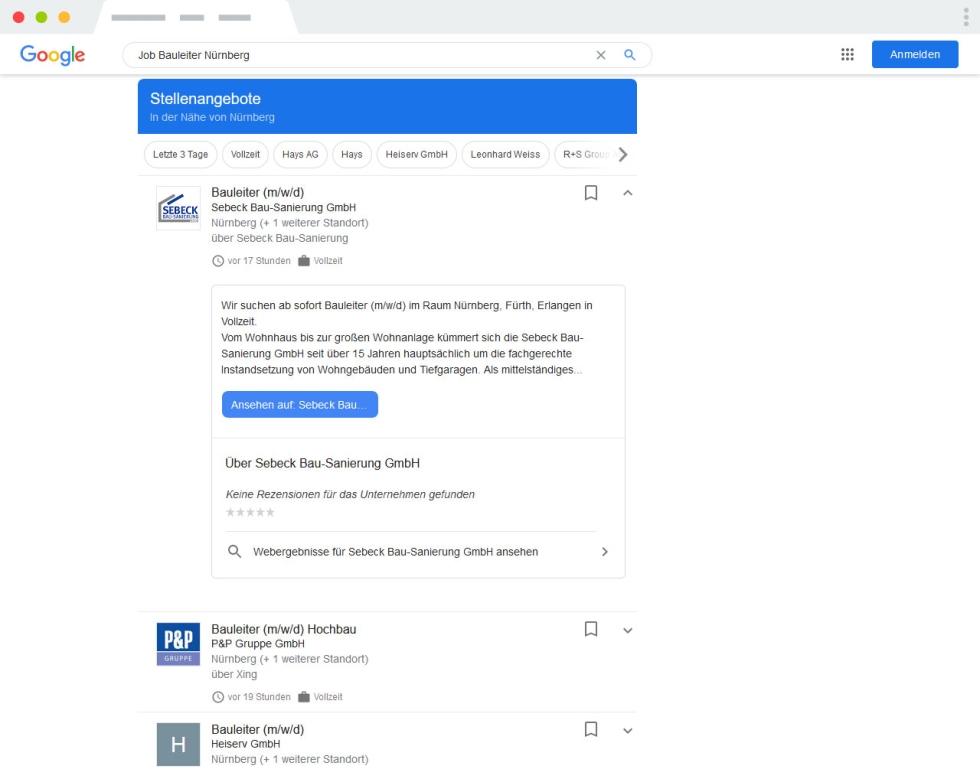Collapse the Sebeck Bau-Sanierung job details
This screenshot has width=980, height=769.
coord(628,193)
